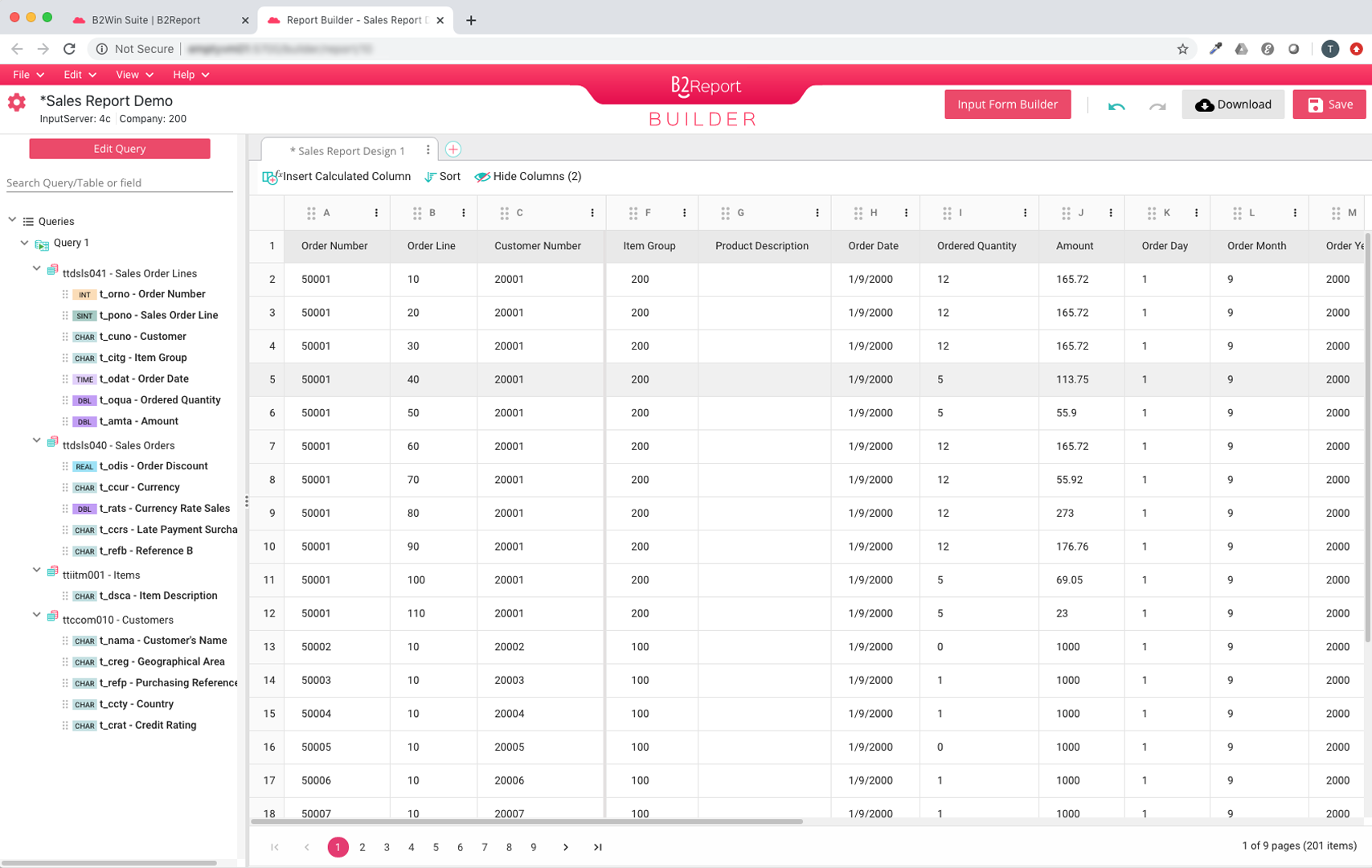Viewport: 1372px width, 868px height.
Task: Open the settings gear beside Sales Report Demo
Action: click(16, 102)
